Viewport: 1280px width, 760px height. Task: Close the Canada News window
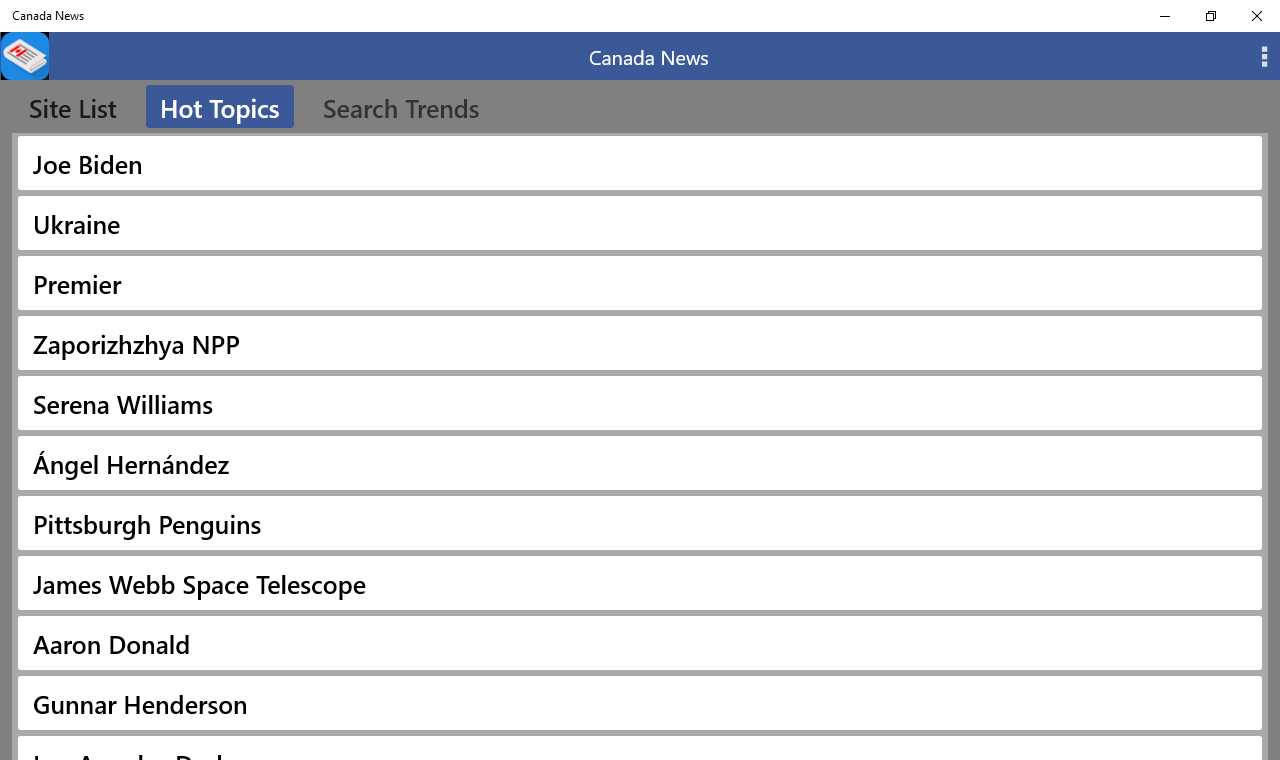[1257, 16]
